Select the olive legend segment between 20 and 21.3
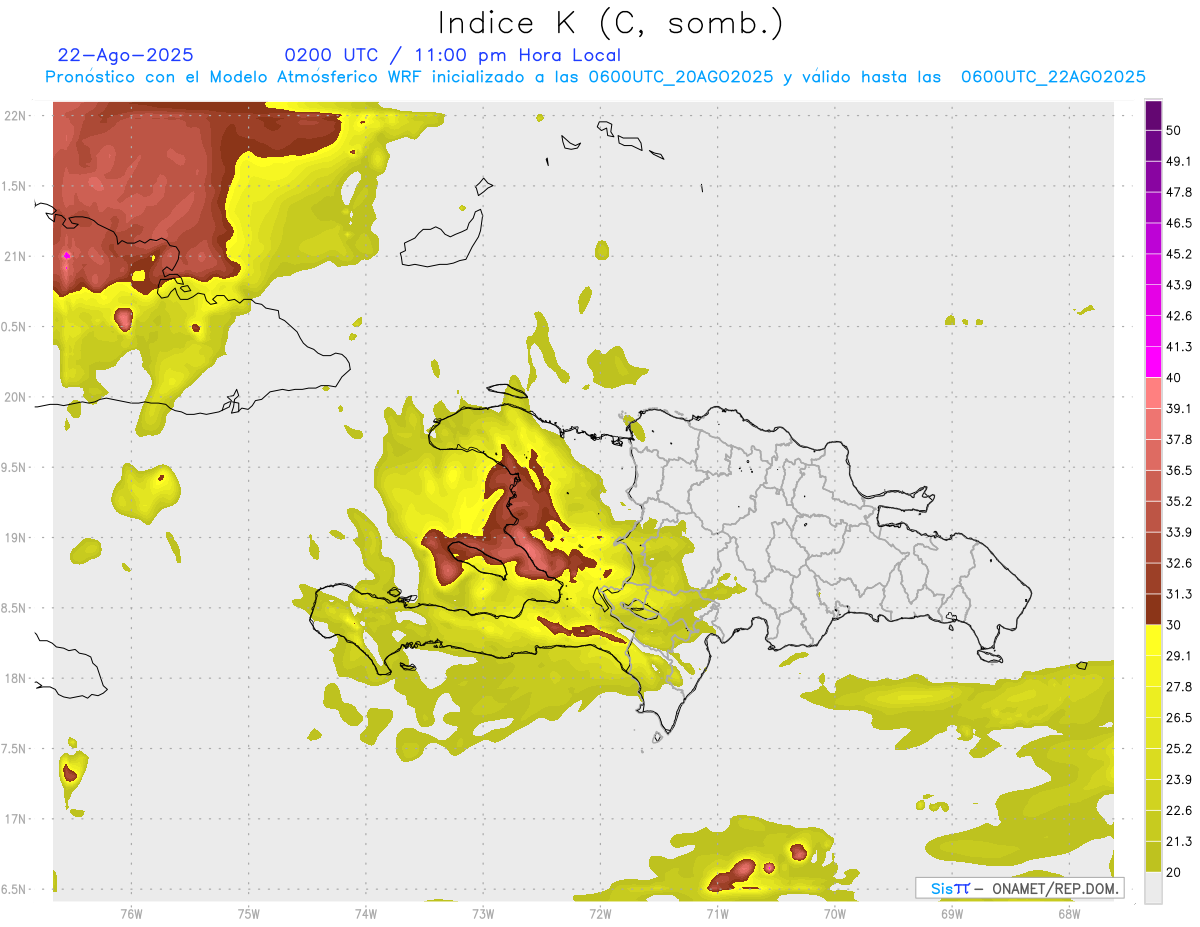Image resolution: width=1200 pixels, height=927 pixels. (1154, 856)
